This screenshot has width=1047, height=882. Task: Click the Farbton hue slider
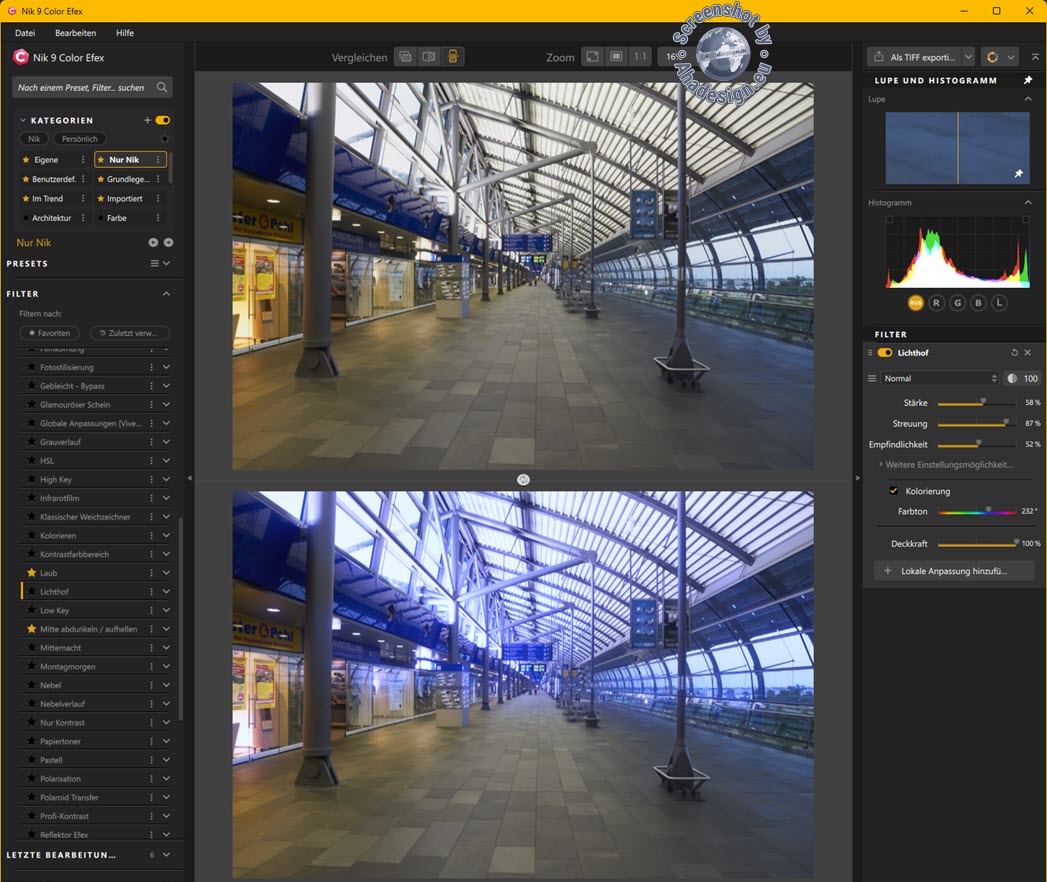977,512
